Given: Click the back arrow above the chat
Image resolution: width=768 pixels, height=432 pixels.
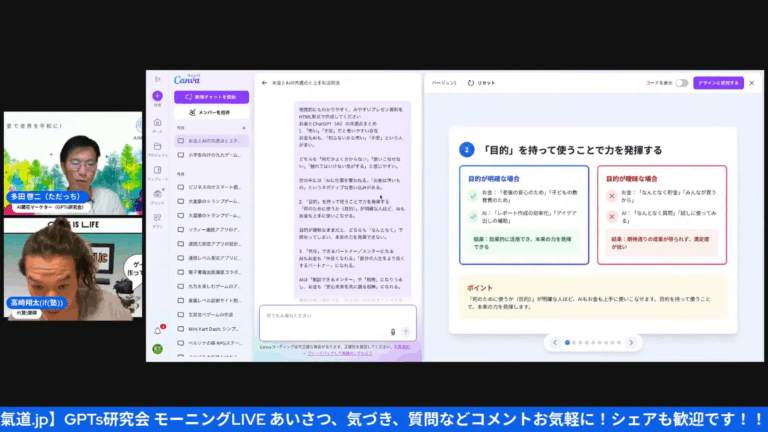Looking at the screenshot, I should 264,83.
